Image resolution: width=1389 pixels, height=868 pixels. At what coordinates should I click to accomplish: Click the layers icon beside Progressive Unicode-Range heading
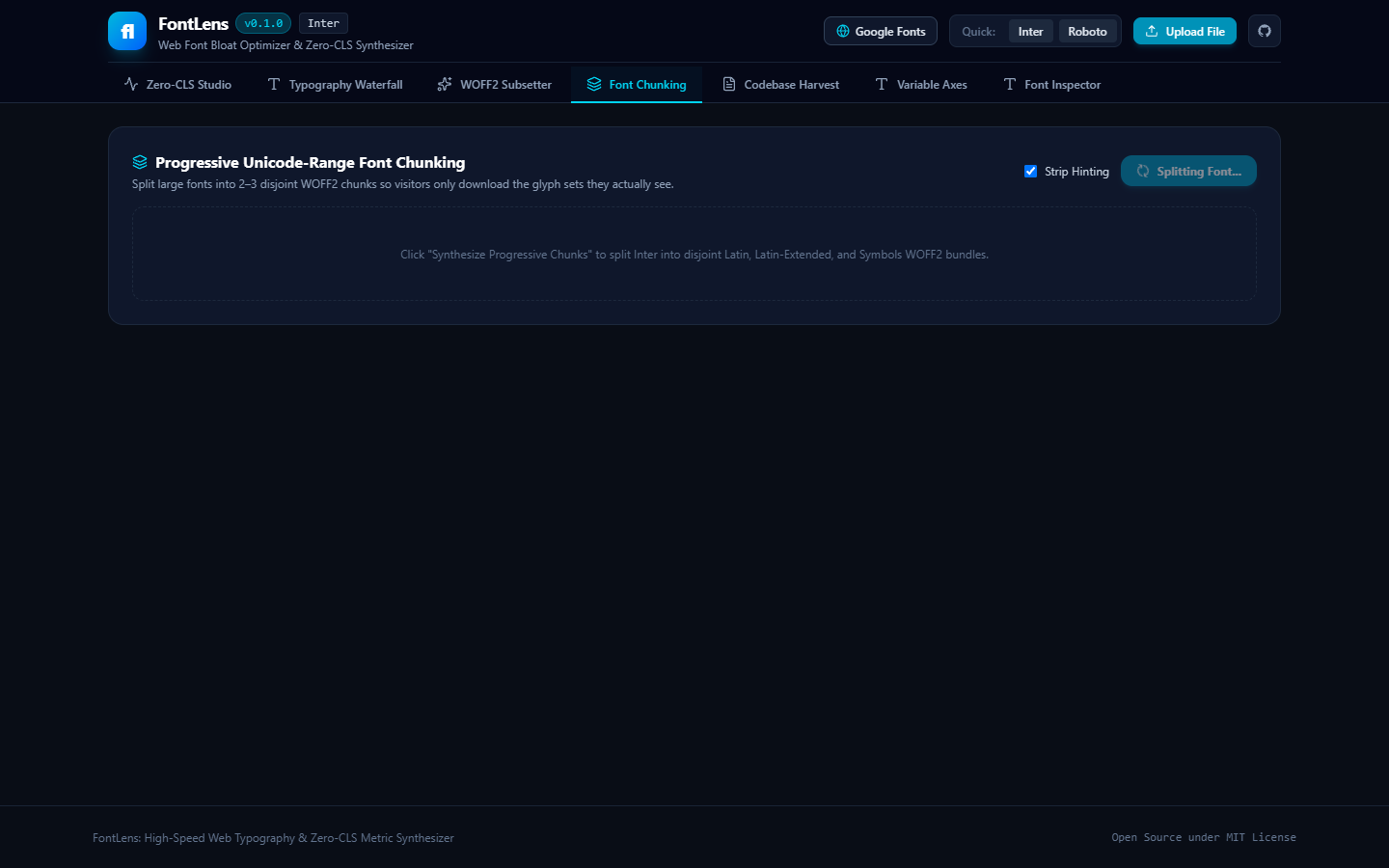pyautogui.click(x=140, y=162)
